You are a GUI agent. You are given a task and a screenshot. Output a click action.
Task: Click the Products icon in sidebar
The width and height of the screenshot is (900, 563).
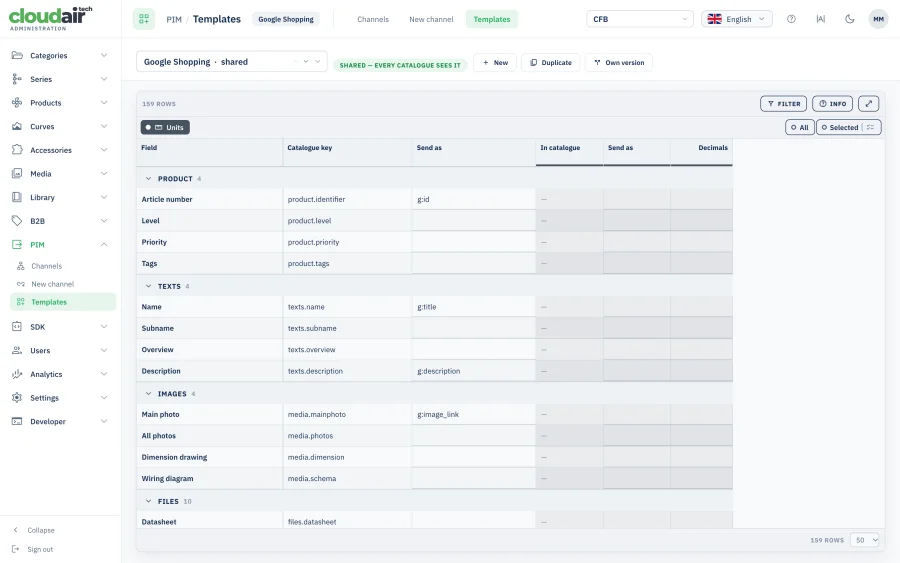[17, 103]
